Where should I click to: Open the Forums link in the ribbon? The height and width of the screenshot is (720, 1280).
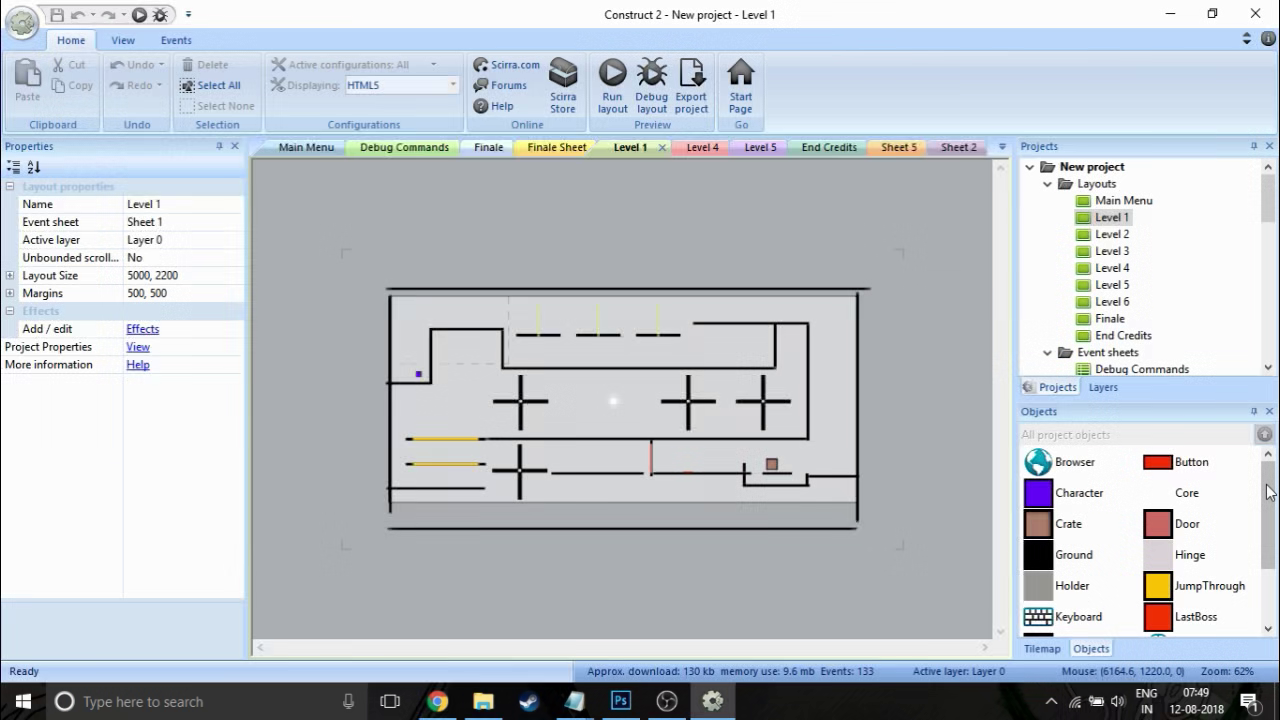point(500,85)
